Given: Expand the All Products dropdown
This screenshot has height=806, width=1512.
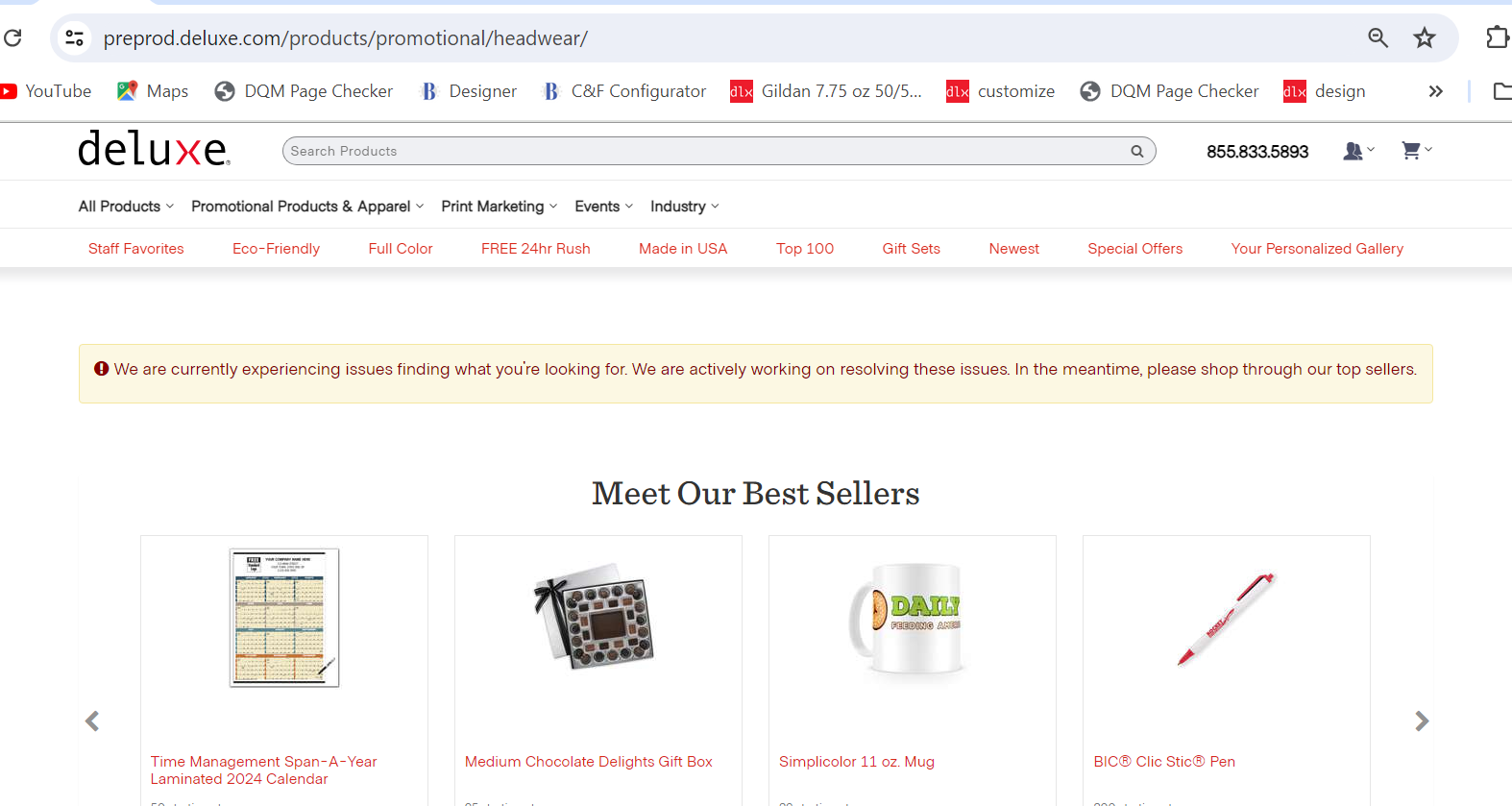Looking at the screenshot, I should coord(126,207).
